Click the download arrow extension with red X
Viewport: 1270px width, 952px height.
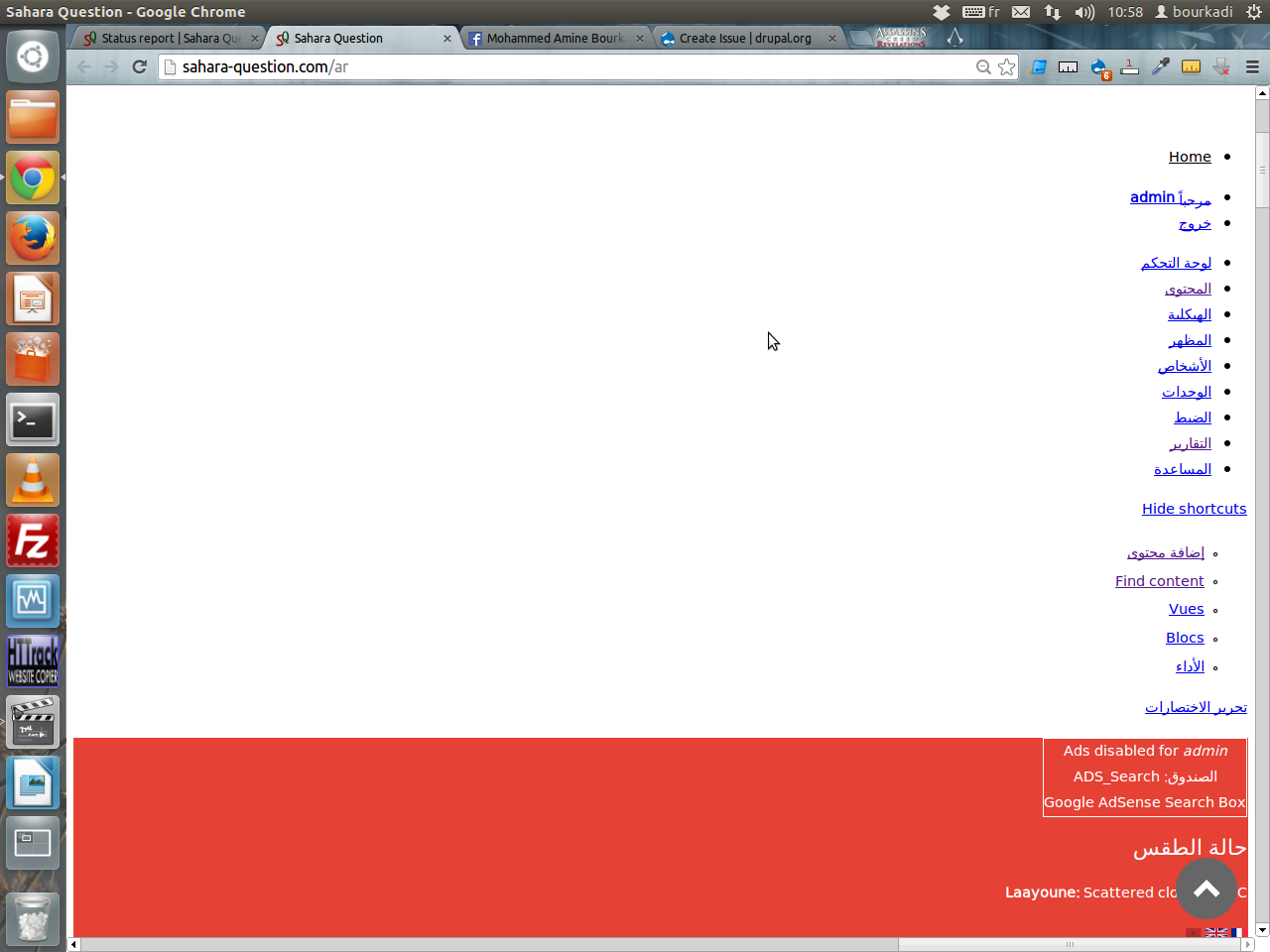click(x=1221, y=66)
